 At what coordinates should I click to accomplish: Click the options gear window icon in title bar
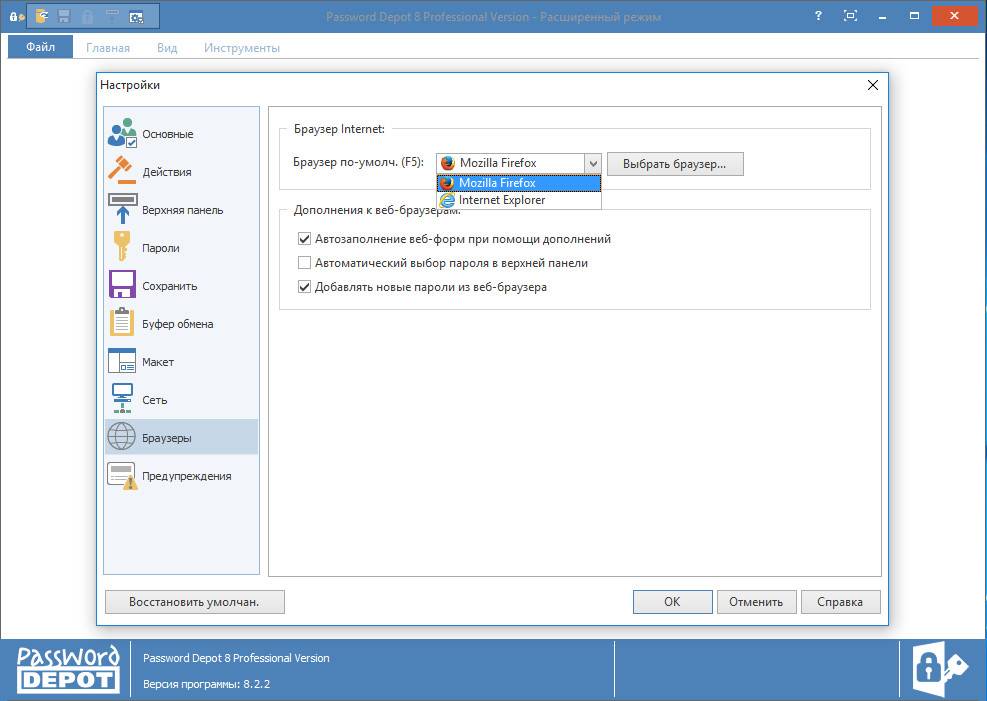(136, 17)
